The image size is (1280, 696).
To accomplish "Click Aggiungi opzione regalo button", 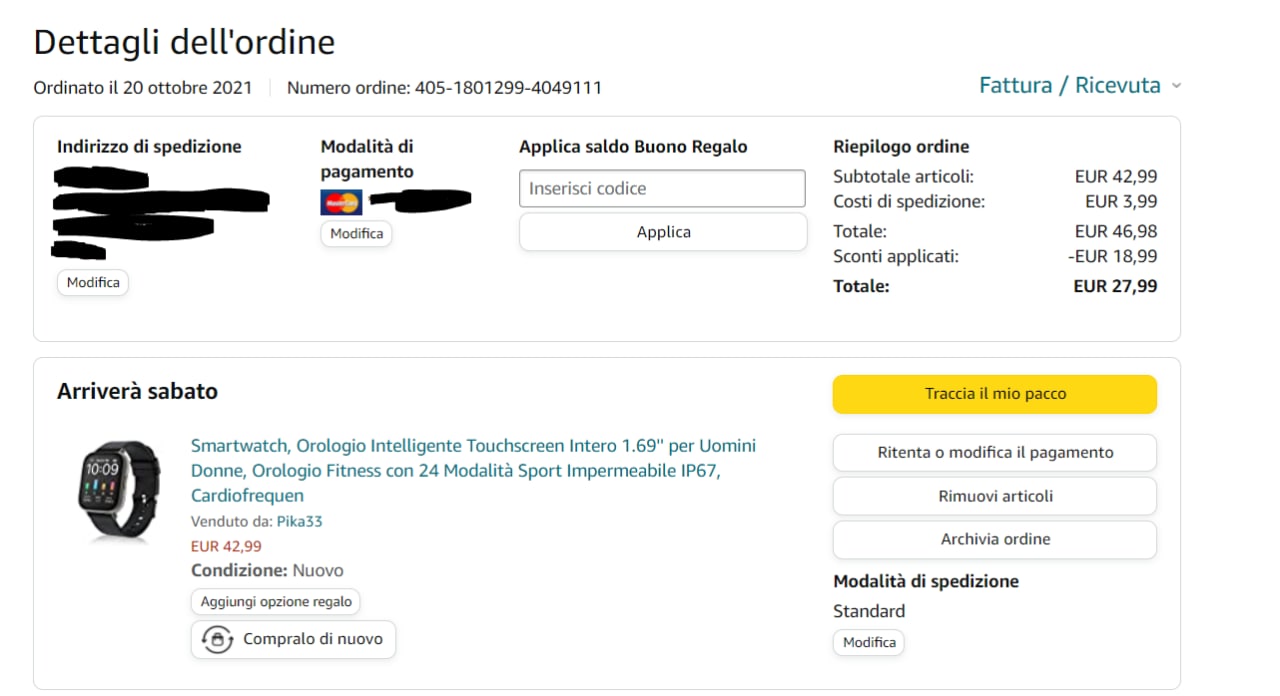I will pos(276,602).
